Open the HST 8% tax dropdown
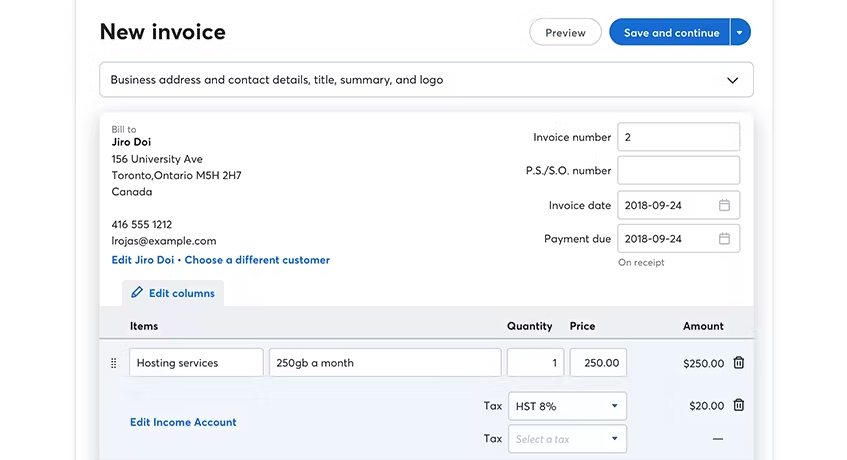Viewport: 847px width, 460px height. tap(567, 406)
